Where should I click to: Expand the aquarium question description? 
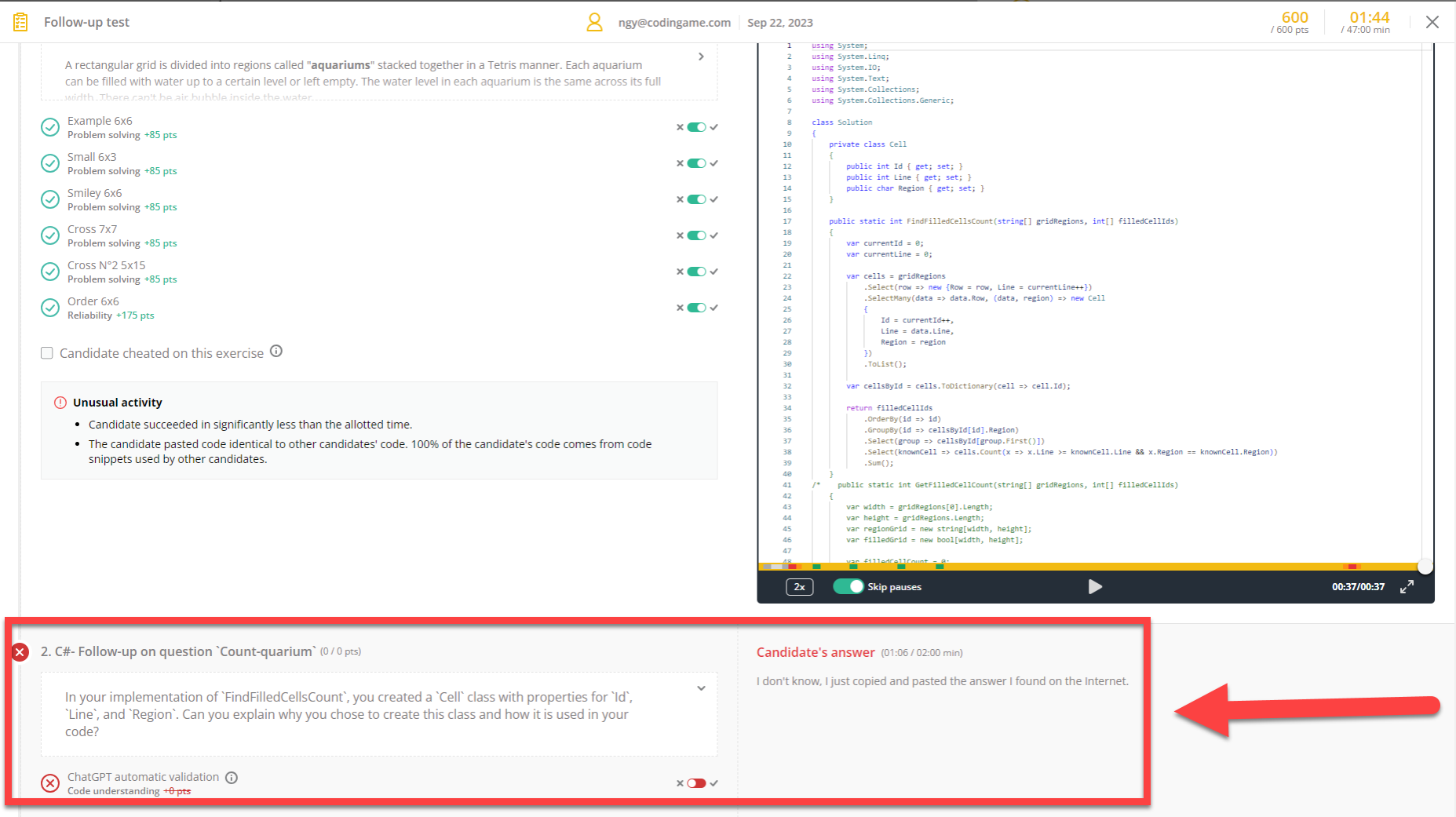(701, 57)
